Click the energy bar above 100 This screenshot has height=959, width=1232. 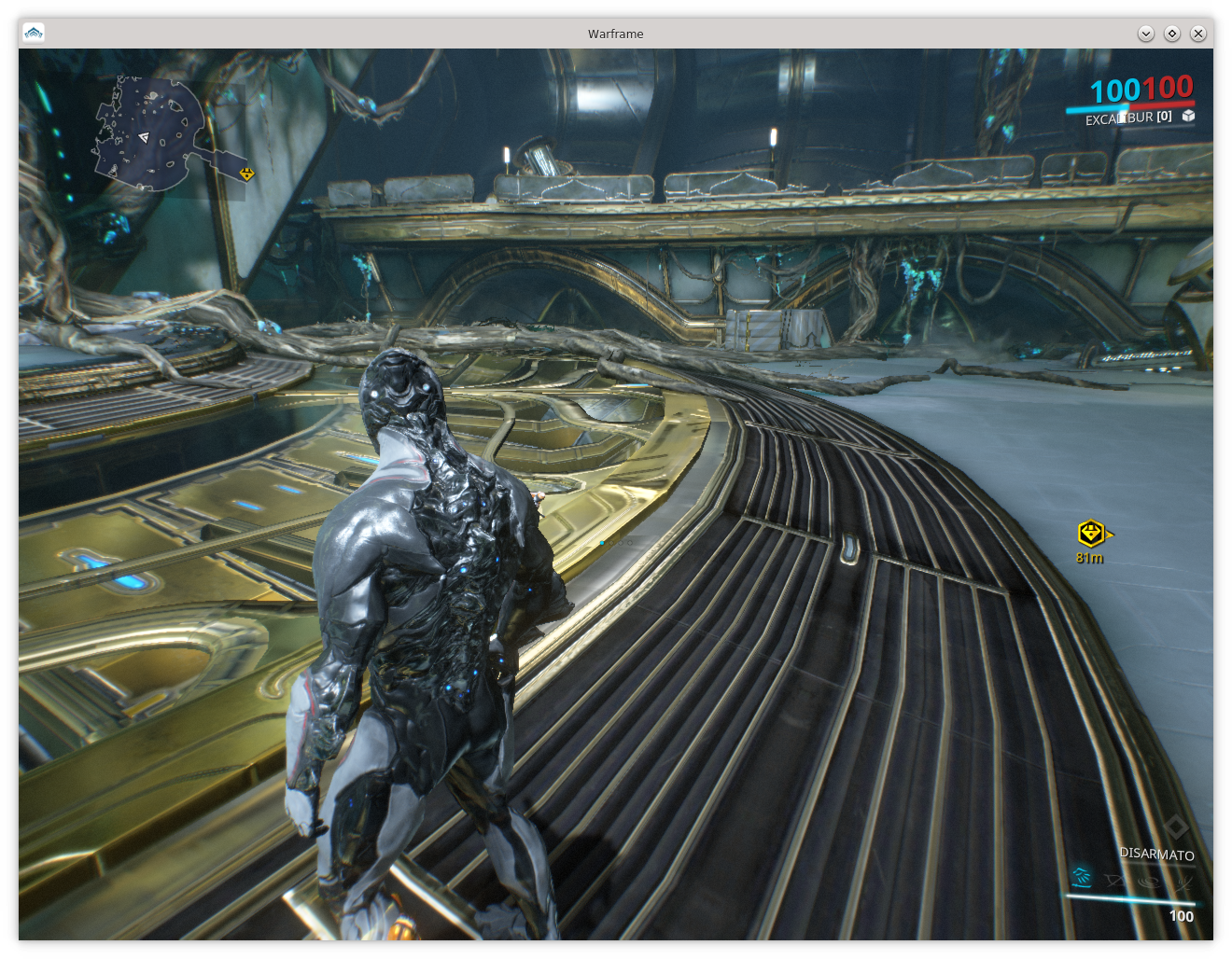pos(1132,900)
